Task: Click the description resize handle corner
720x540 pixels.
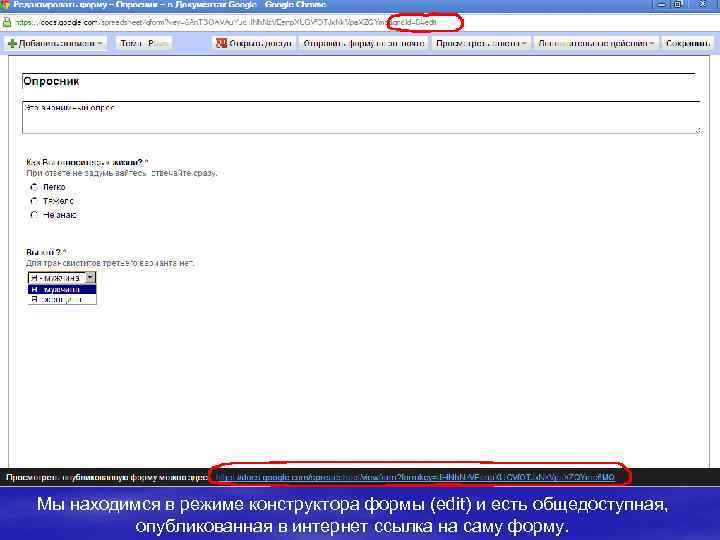Action: [699, 131]
